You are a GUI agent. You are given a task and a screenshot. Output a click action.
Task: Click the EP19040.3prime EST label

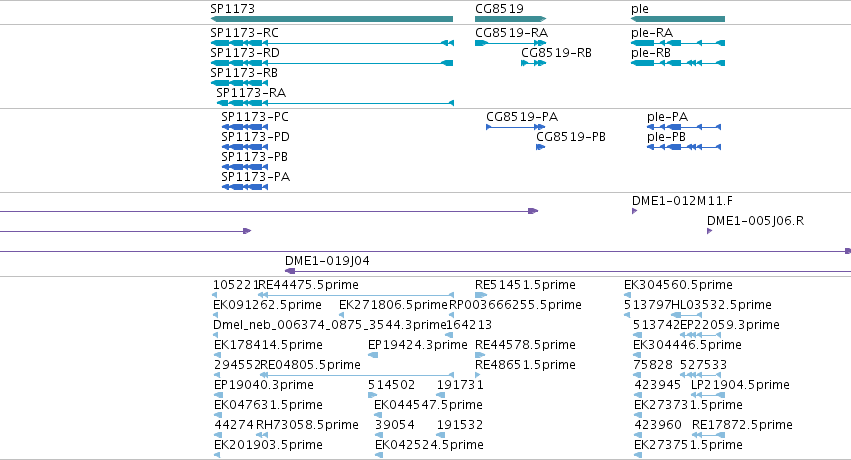pos(264,385)
